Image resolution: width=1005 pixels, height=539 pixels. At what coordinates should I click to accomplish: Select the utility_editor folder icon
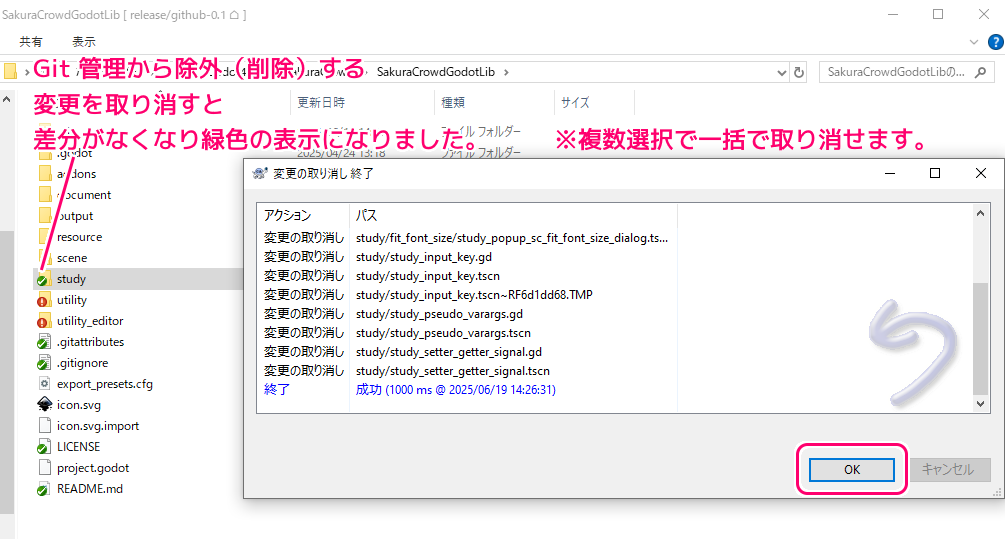point(43,321)
